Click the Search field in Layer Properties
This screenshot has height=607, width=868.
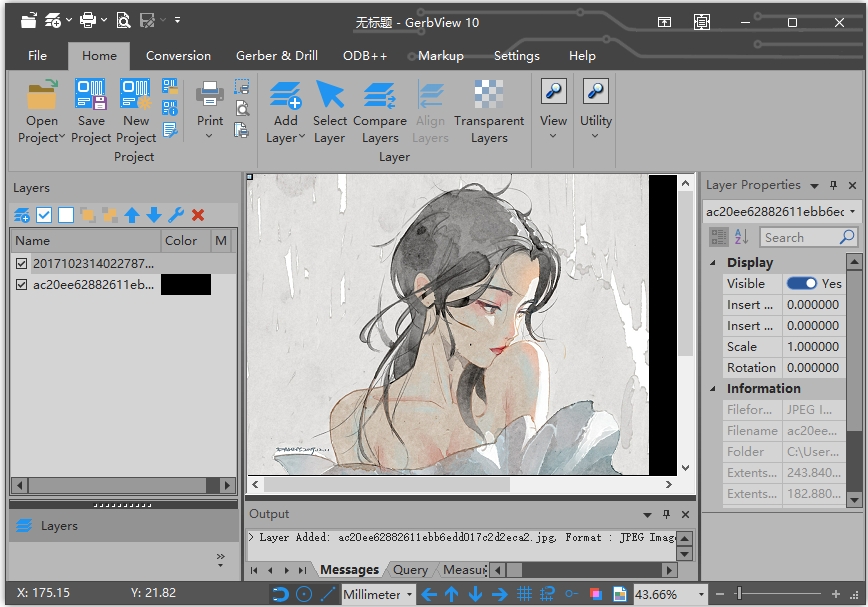click(x=800, y=237)
